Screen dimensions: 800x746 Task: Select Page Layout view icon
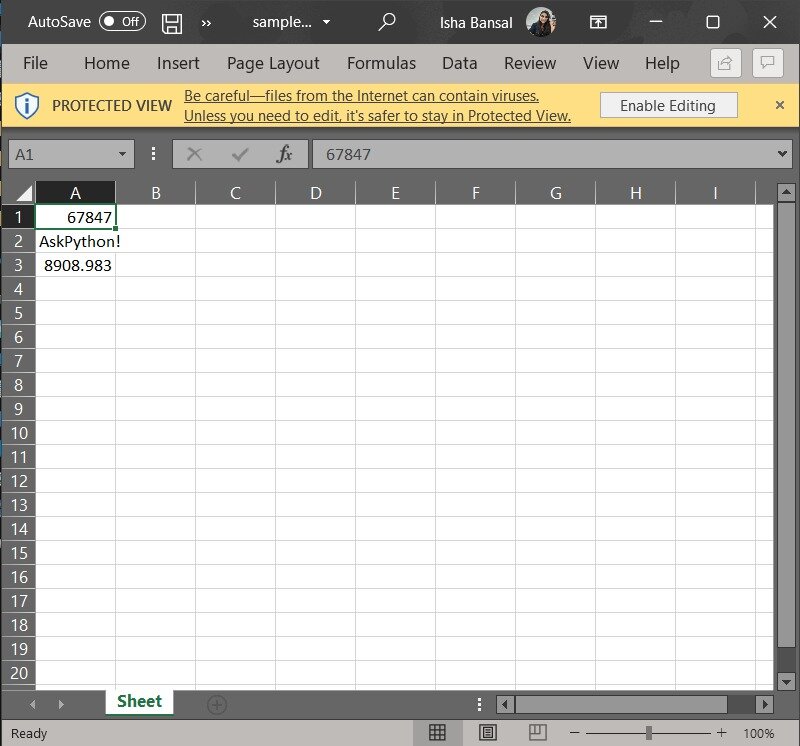487,733
